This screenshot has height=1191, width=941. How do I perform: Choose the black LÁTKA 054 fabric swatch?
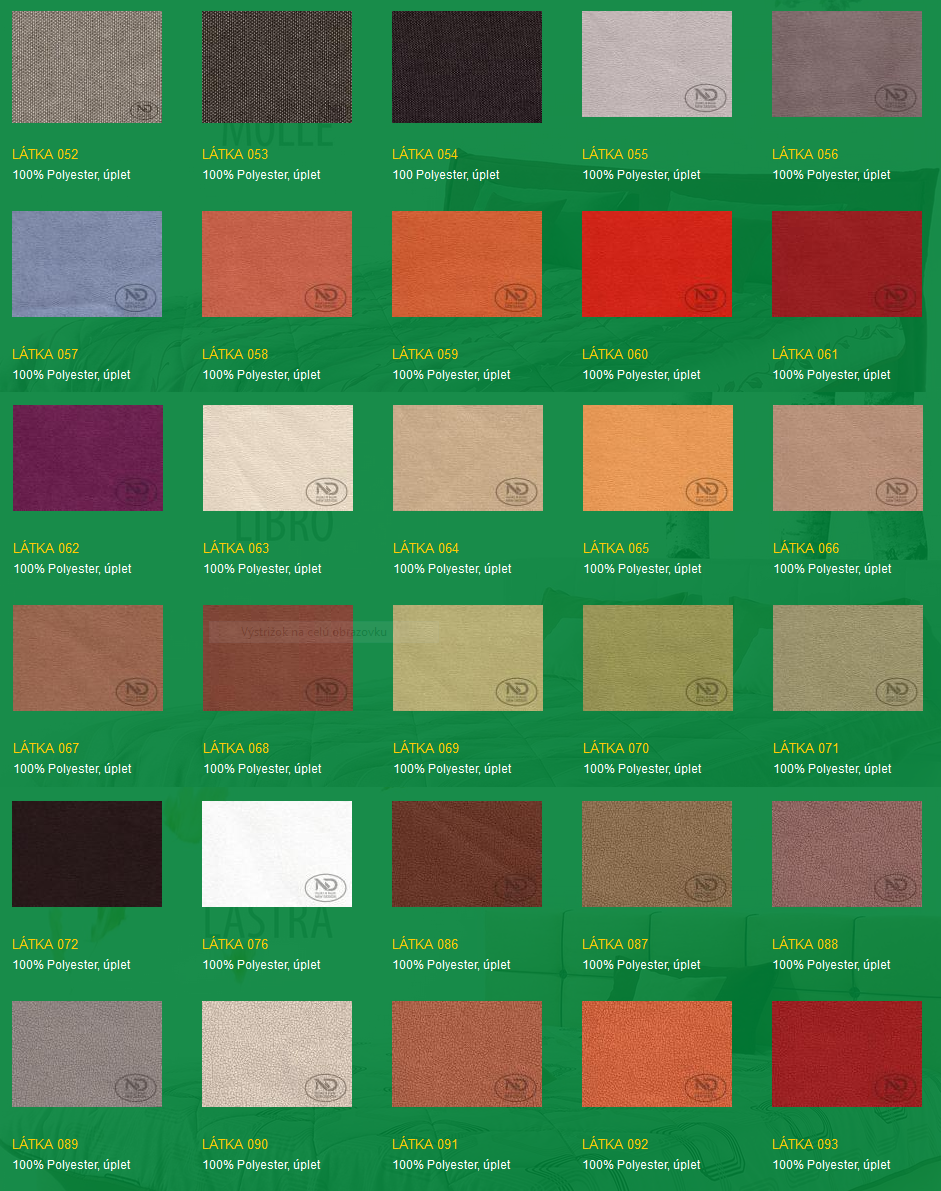[467, 67]
